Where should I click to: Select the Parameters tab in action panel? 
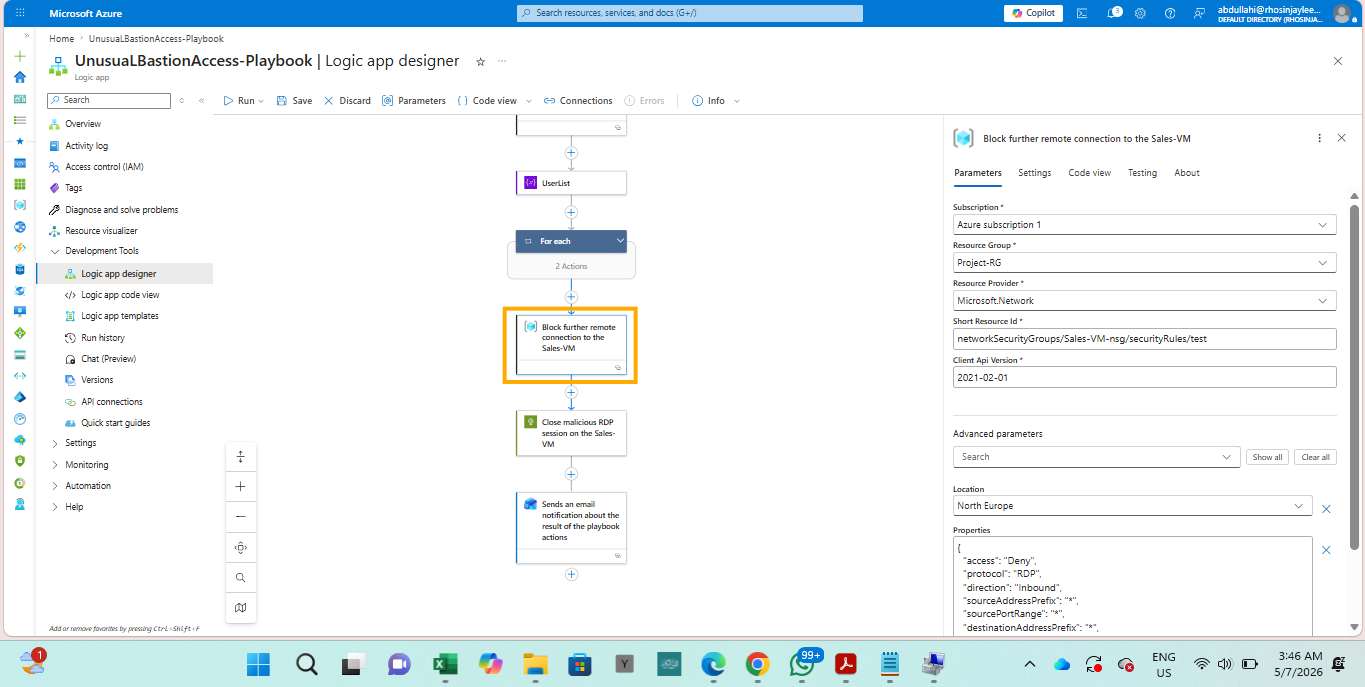[977, 173]
